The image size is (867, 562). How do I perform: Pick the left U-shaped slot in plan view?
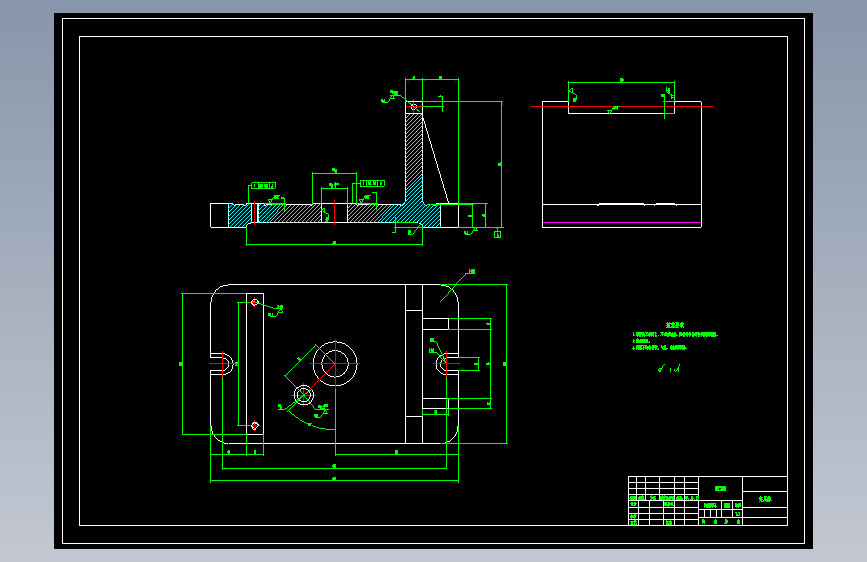tap(222, 363)
